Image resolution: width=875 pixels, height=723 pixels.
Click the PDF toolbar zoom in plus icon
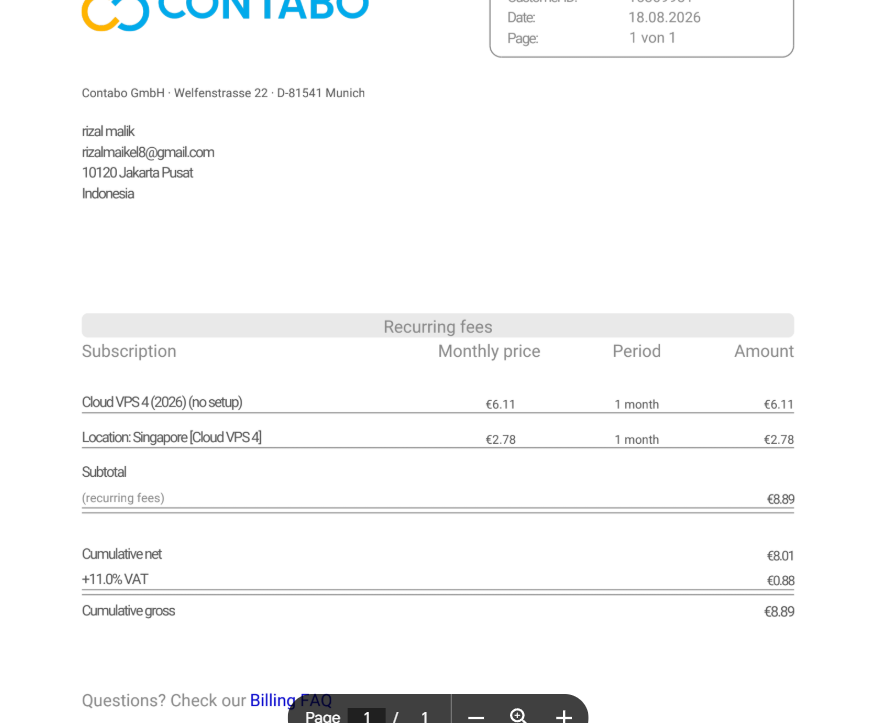tap(564, 716)
